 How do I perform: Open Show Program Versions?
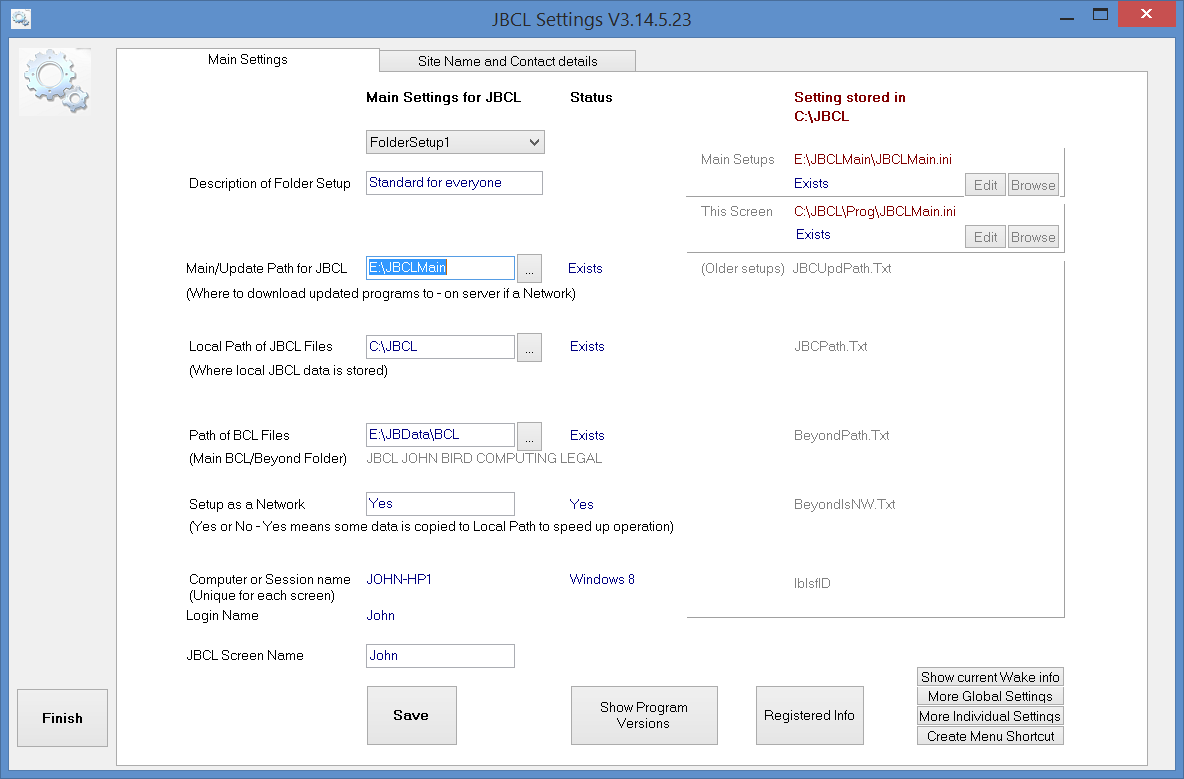(644, 715)
